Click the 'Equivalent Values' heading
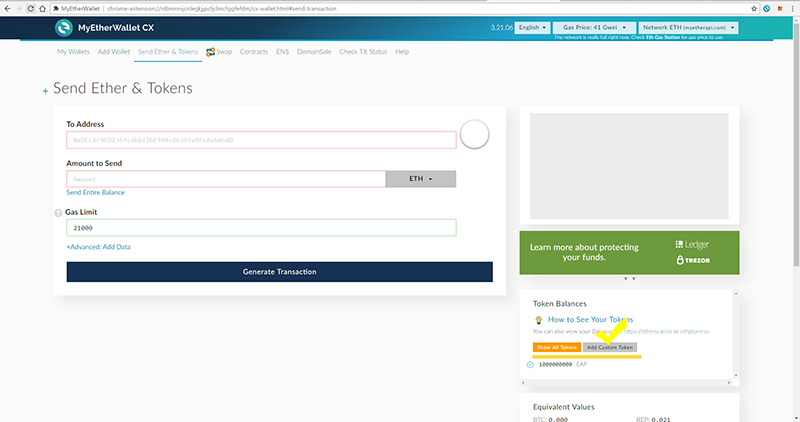The width and height of the screenshot is (800, 422). 564,407
